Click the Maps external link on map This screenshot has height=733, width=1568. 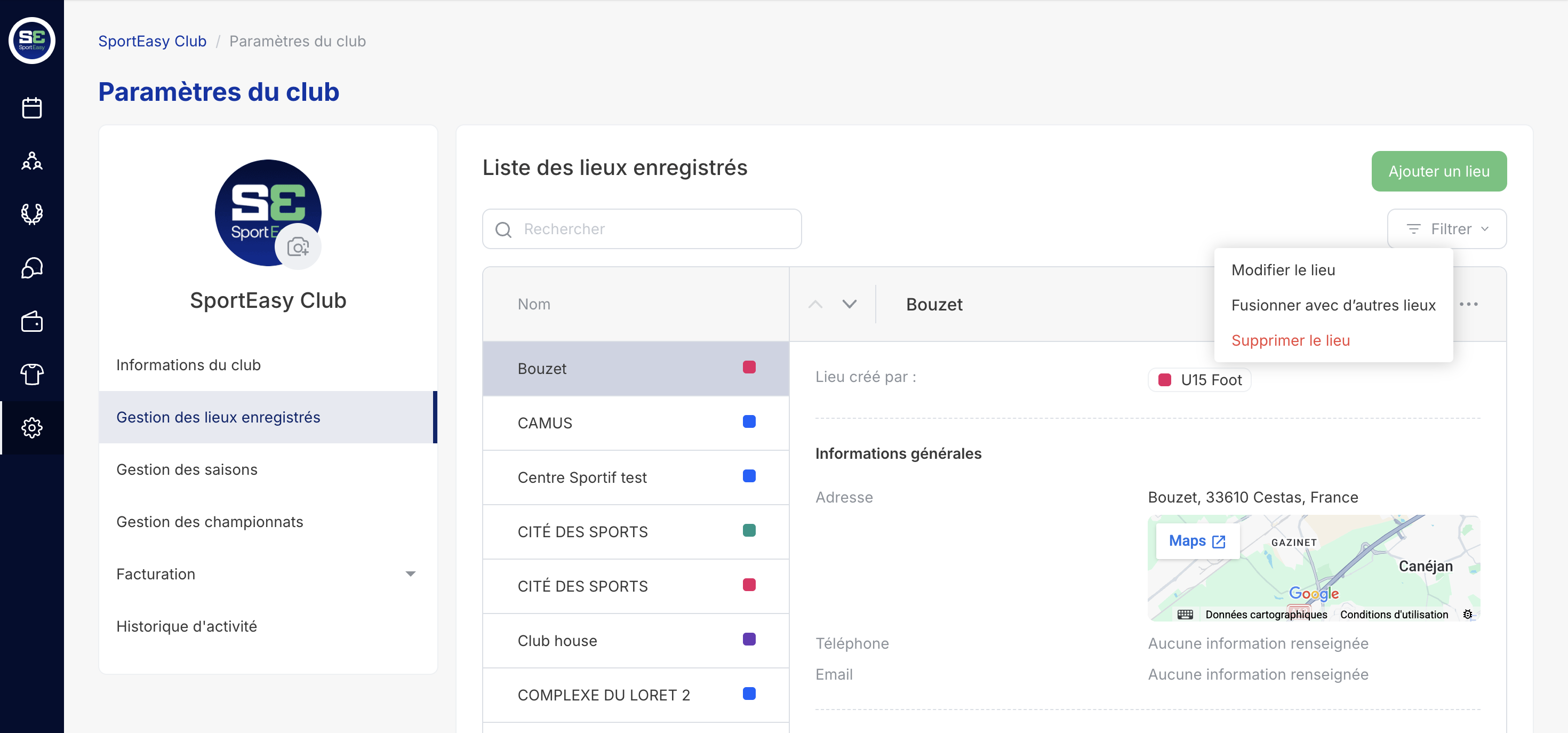tap(1197, 540)
